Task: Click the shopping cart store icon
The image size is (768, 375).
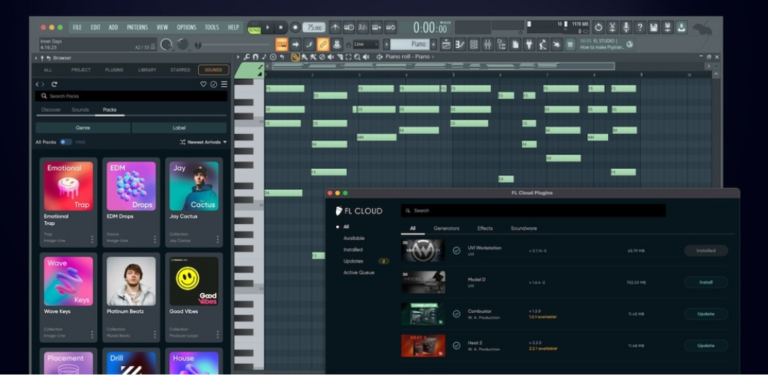Action: pos(570,45)
